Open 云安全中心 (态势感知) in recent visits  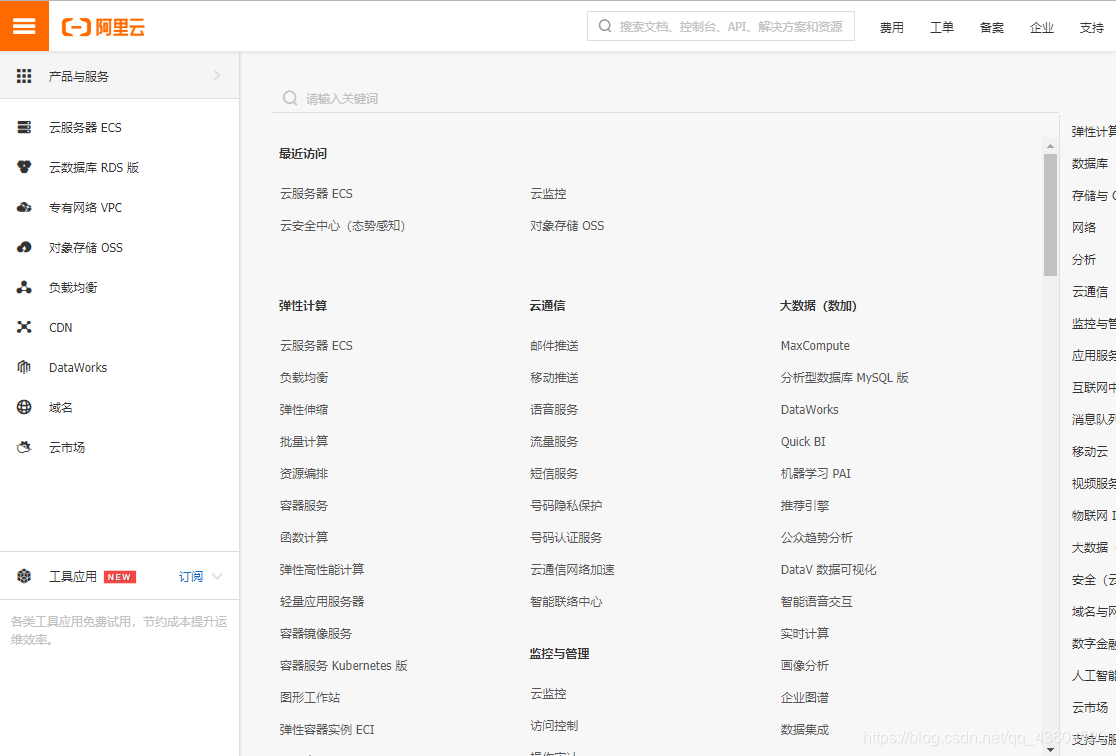tap(342, 226)
